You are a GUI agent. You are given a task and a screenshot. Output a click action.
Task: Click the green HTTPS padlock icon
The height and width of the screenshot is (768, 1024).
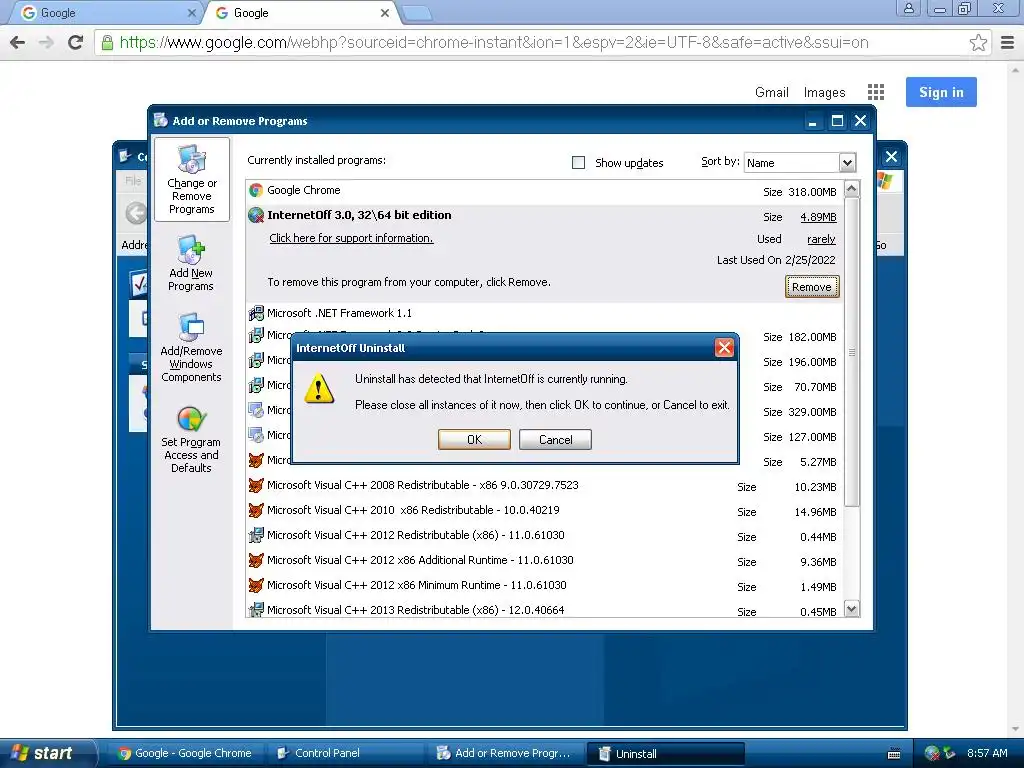[106, 42]
